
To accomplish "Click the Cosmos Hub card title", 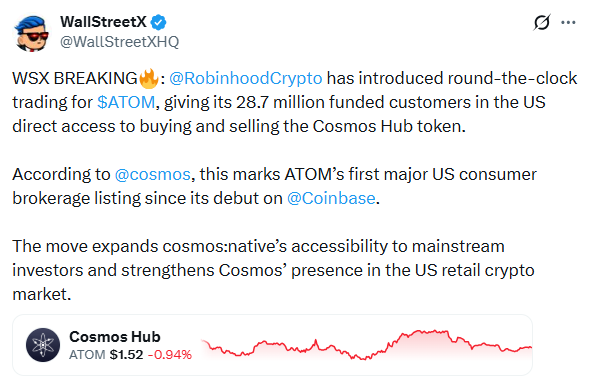I will point(115,337).
